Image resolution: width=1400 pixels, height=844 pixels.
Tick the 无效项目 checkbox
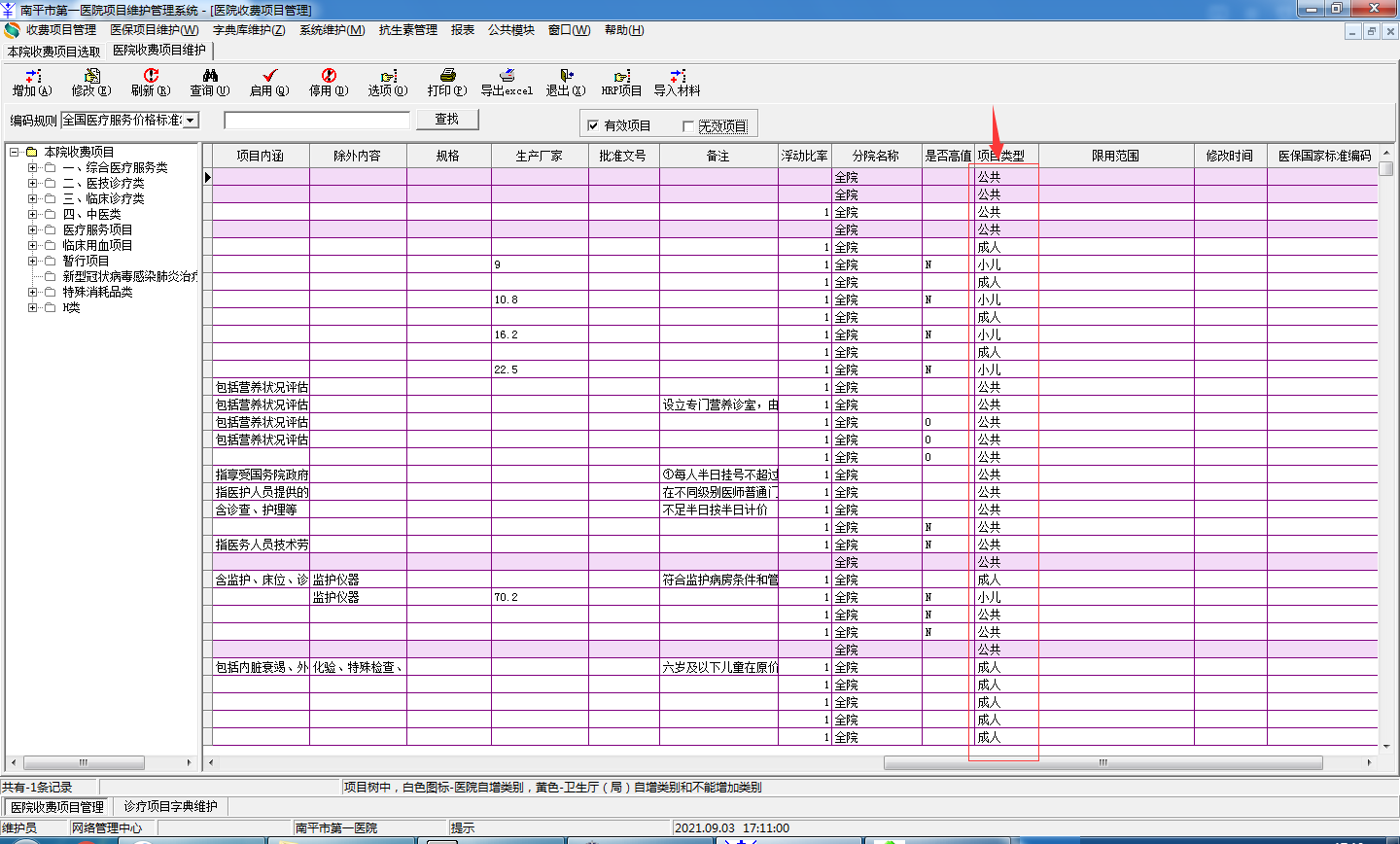[688, 126]
